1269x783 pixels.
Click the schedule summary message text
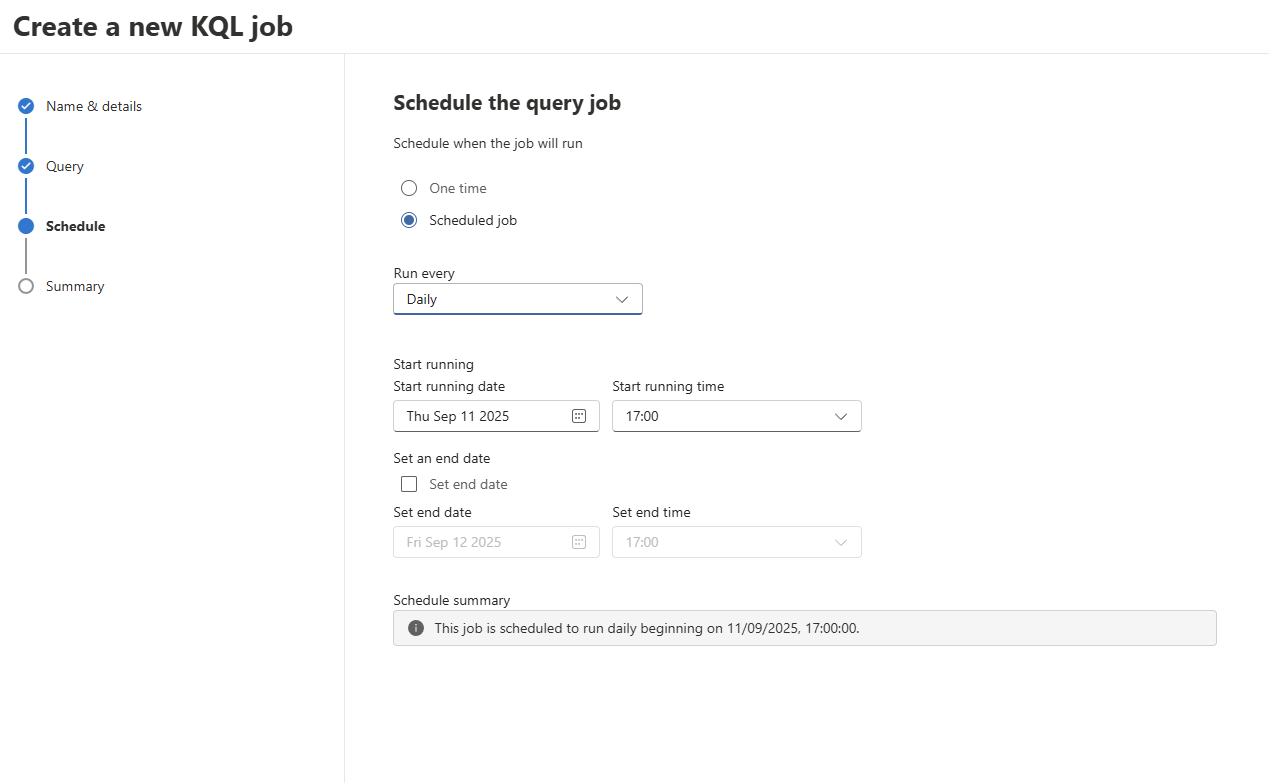point(647,628)
